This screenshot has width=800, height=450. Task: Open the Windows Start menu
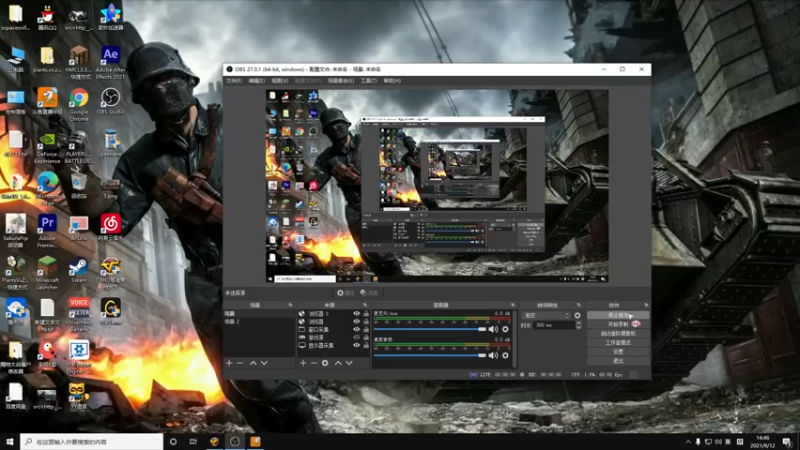coord(10,441)
